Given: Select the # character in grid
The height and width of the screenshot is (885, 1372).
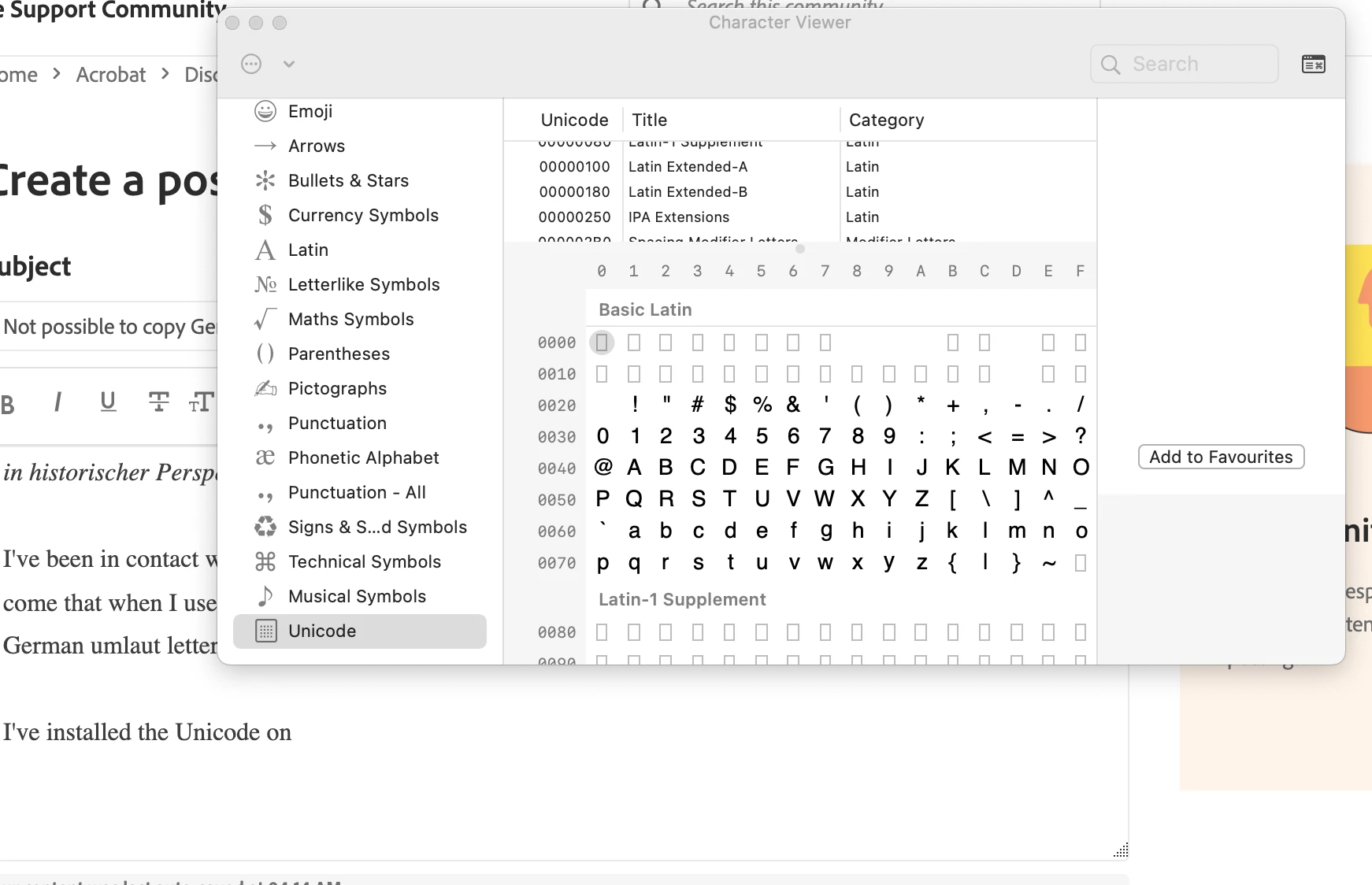Looking at the screenshot, I should click(698, 405).
